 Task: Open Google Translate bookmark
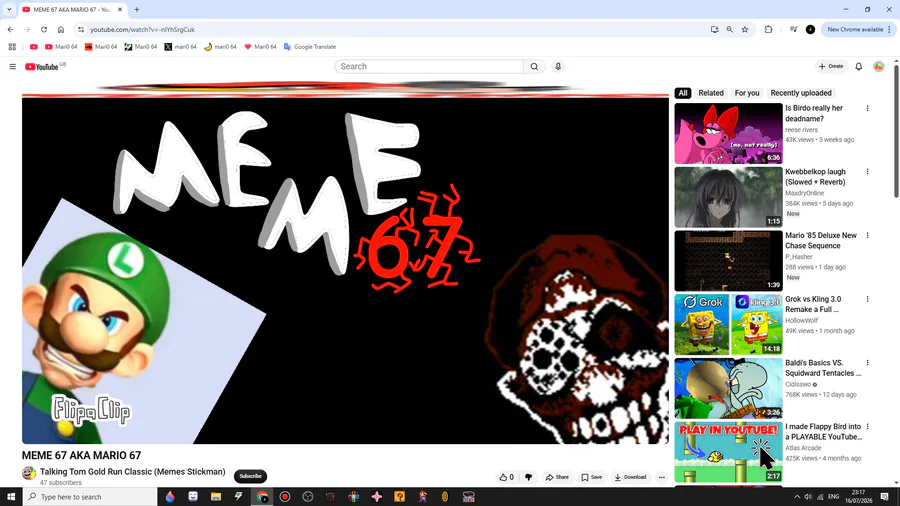(x=310, y=47)
